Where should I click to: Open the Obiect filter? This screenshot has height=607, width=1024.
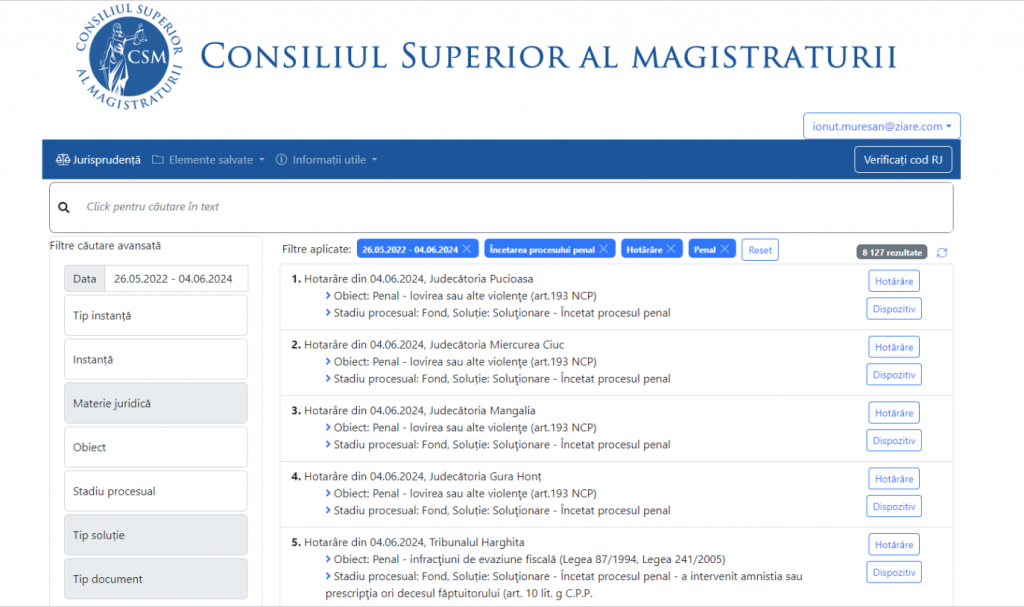pyautogui.click(x=156, y=447)
